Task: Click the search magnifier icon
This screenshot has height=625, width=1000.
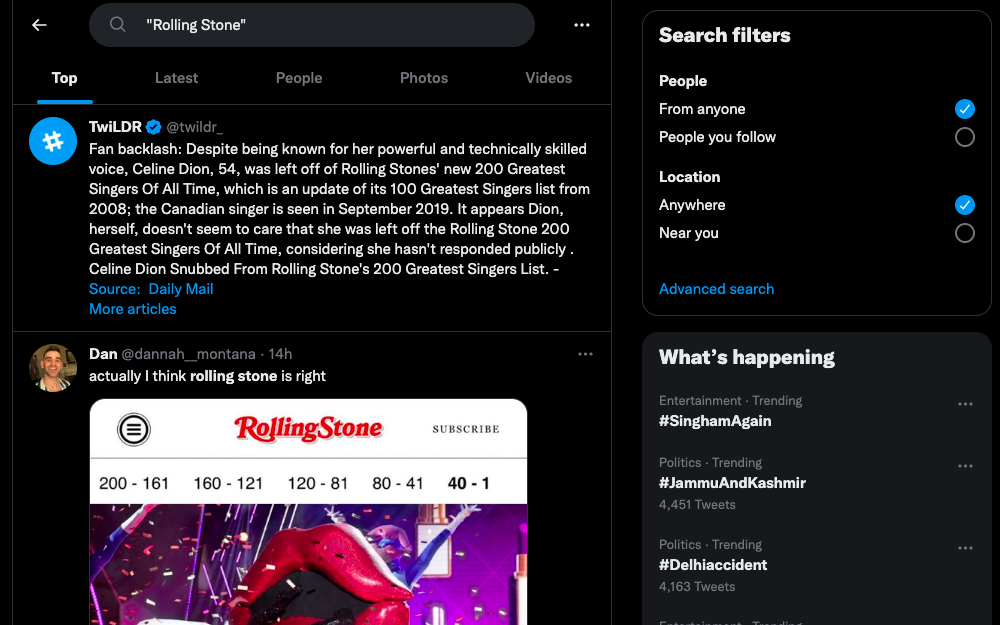Action: click(x=117, y=24)
